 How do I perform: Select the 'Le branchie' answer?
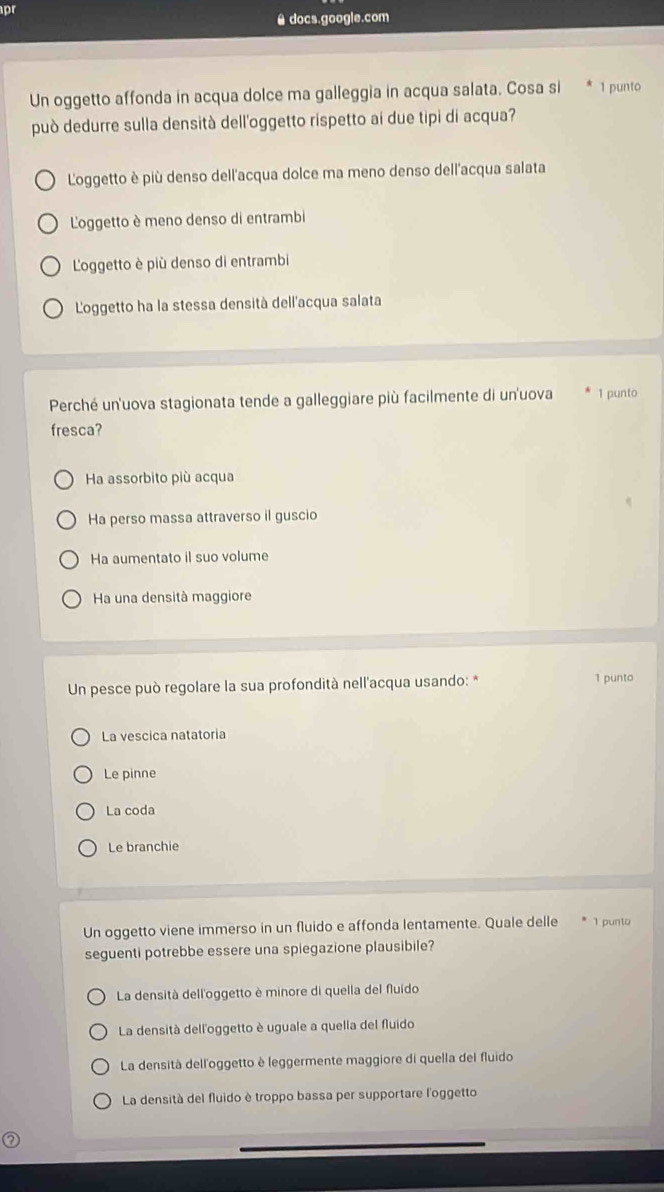(x=89, y=849)
